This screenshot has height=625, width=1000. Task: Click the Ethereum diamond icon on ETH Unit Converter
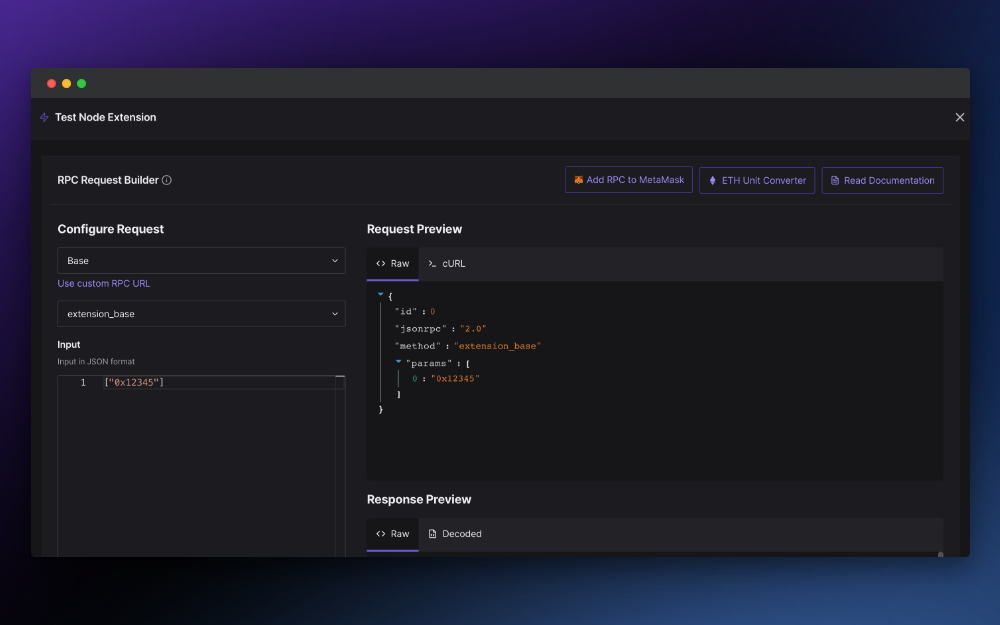pyautogui.click(x=712, y=180)
